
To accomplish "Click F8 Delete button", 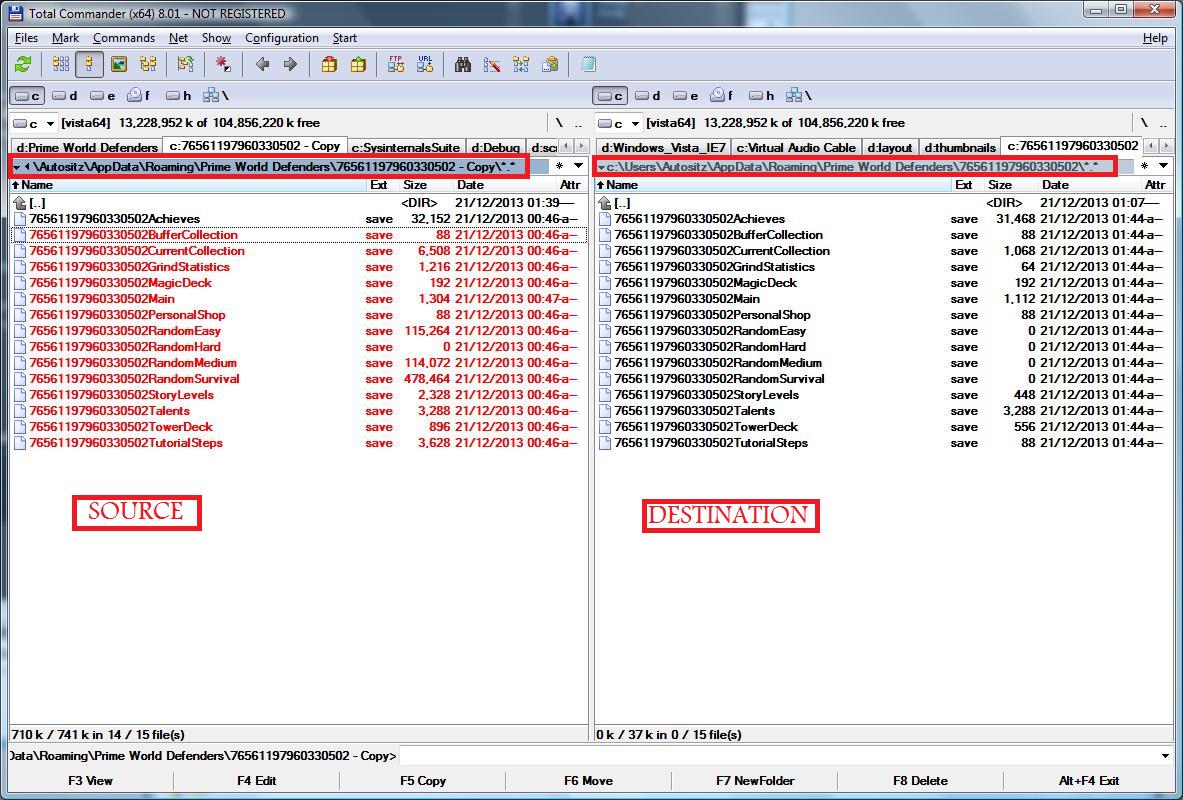I will (920, 781).
